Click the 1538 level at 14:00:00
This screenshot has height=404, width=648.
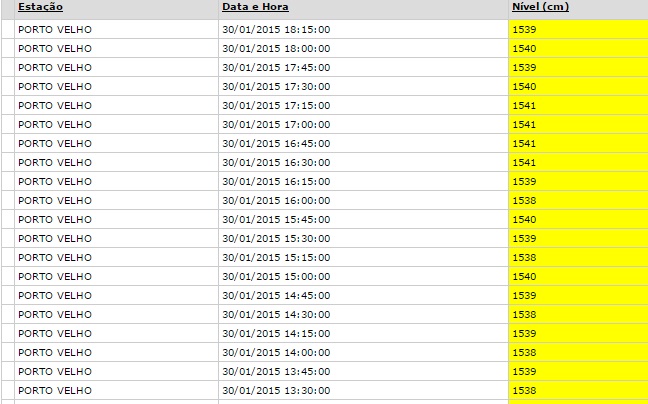point(524,353)
